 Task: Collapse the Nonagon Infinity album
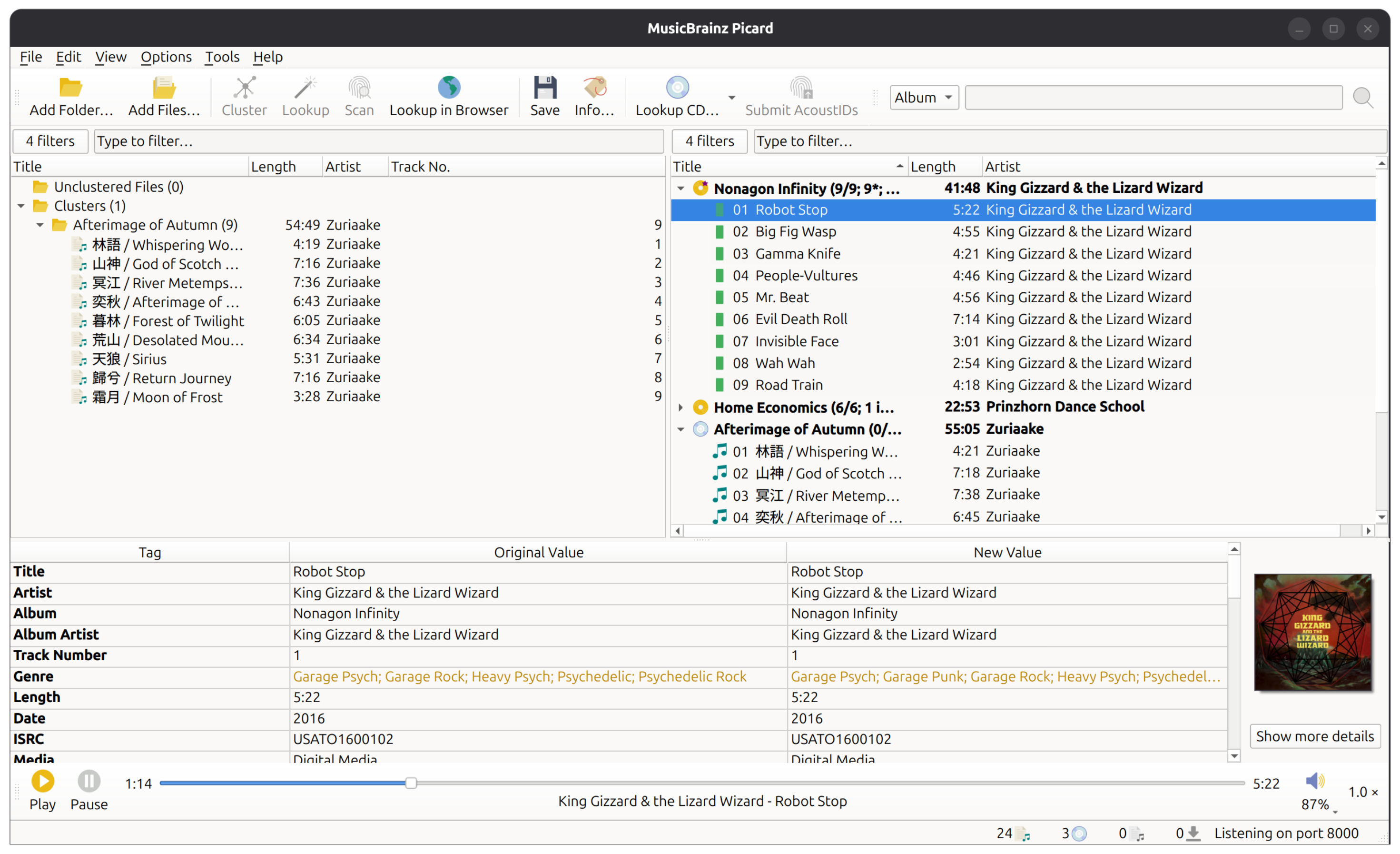[x=680, y=188]
